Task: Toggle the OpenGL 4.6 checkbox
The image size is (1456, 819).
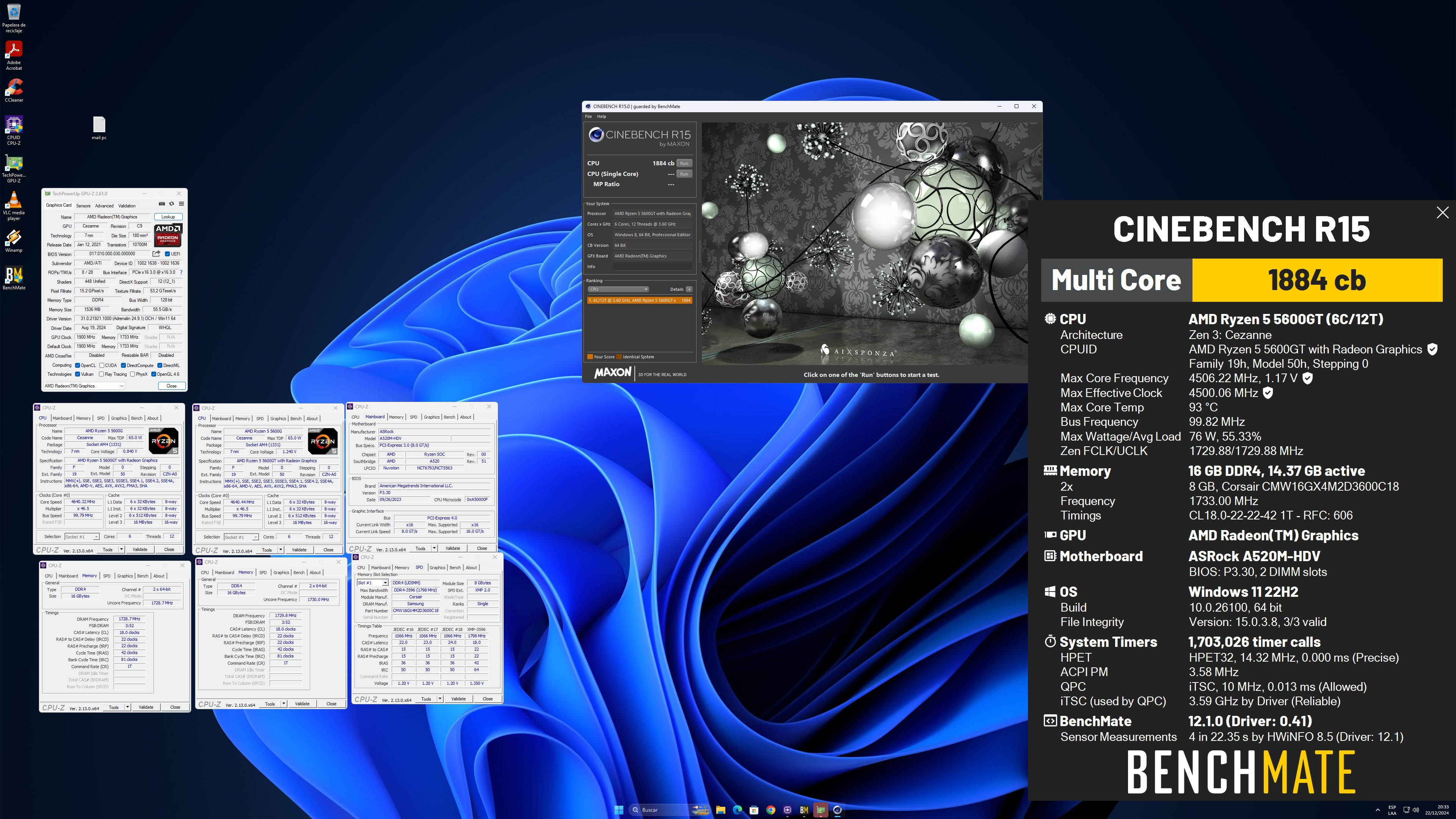Action: coord(154,374)
